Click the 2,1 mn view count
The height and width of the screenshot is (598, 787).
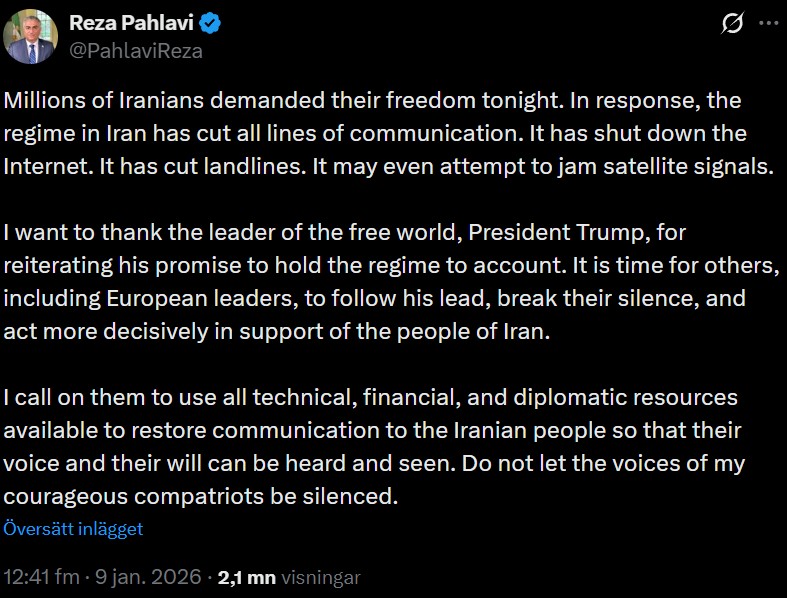(246, 577)
